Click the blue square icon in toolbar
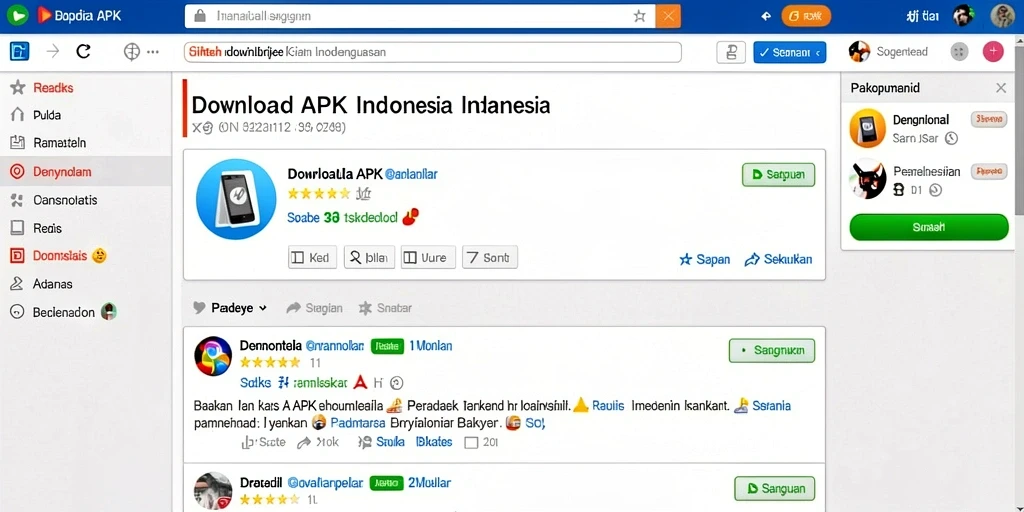This screenshot has height=512, width=1024. 20,51
